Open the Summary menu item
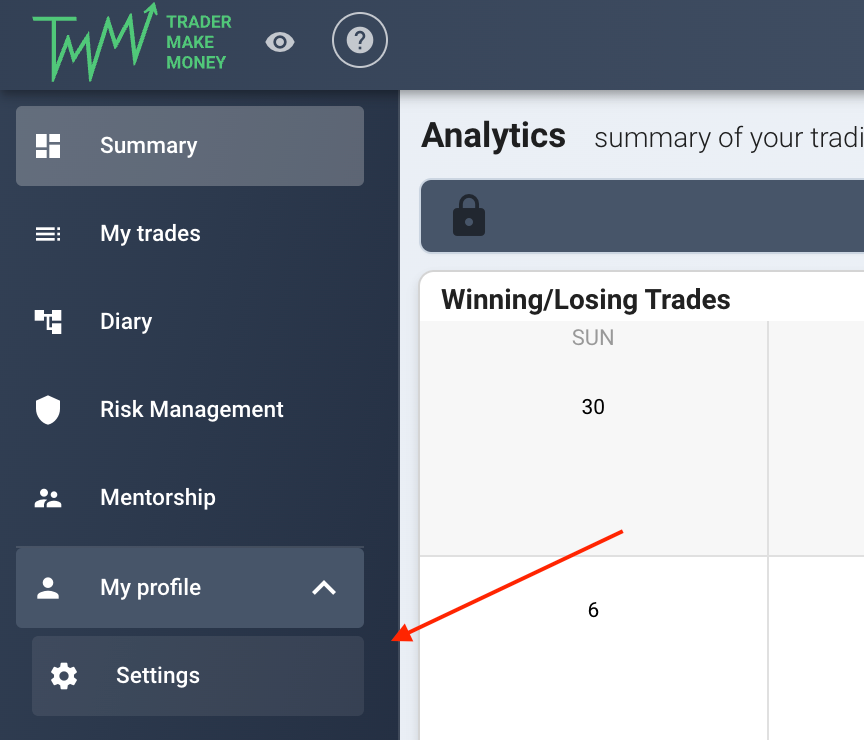Screen dimensions: 864x740 tap(190, 146)
